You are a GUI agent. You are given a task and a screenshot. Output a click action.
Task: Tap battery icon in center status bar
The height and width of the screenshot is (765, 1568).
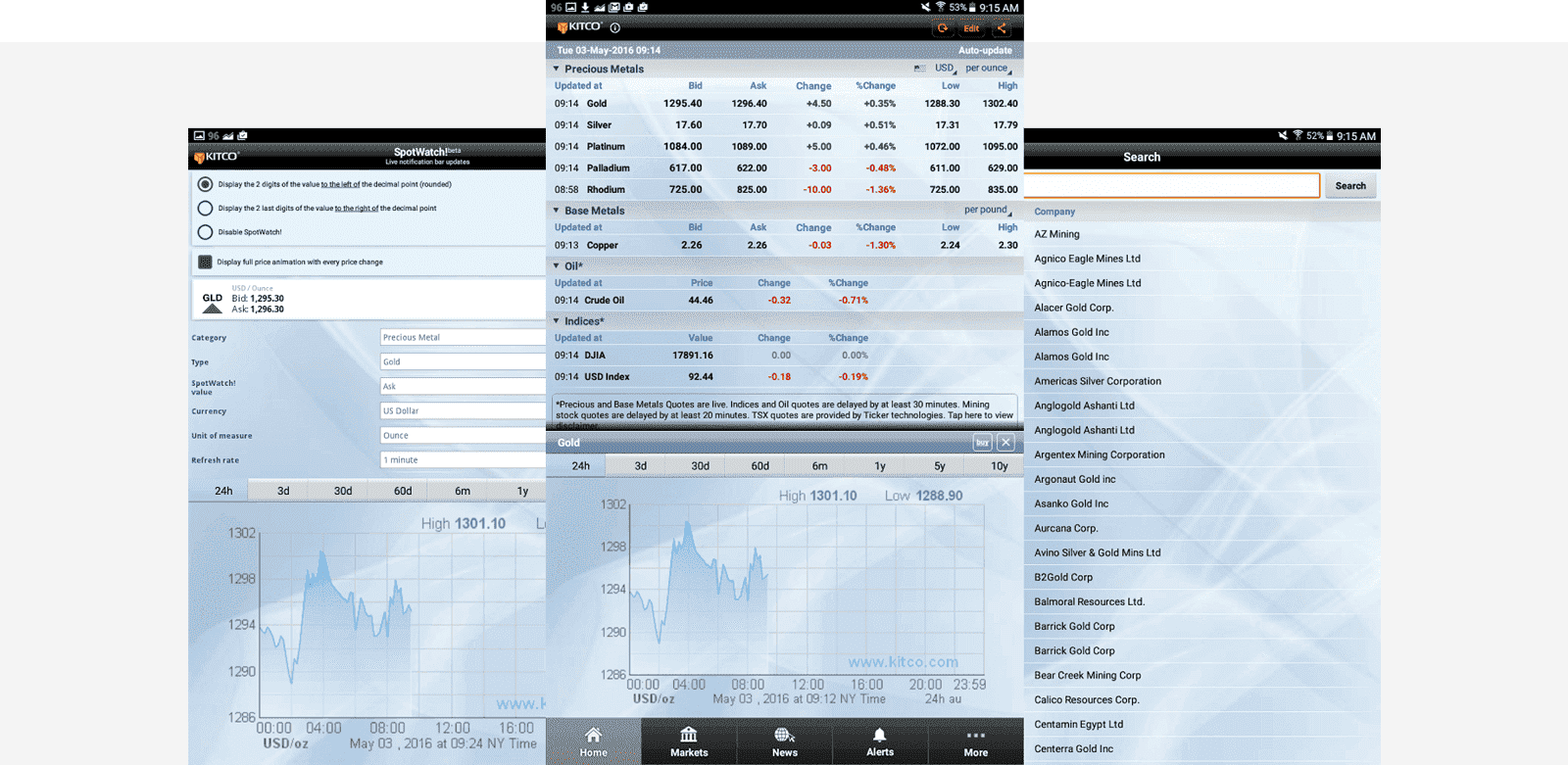pyautogui.click(x=972, y=7)
